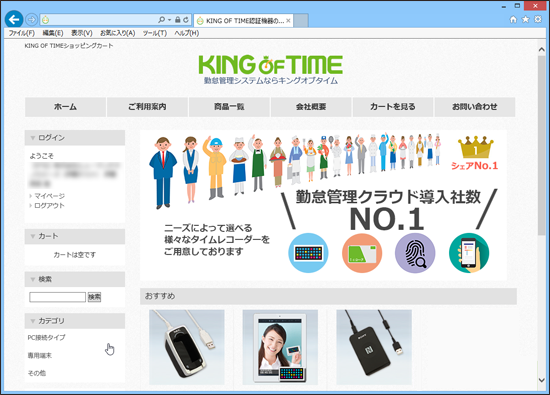
Task: Click the browser back arrow button
Action: click(14, 19)
